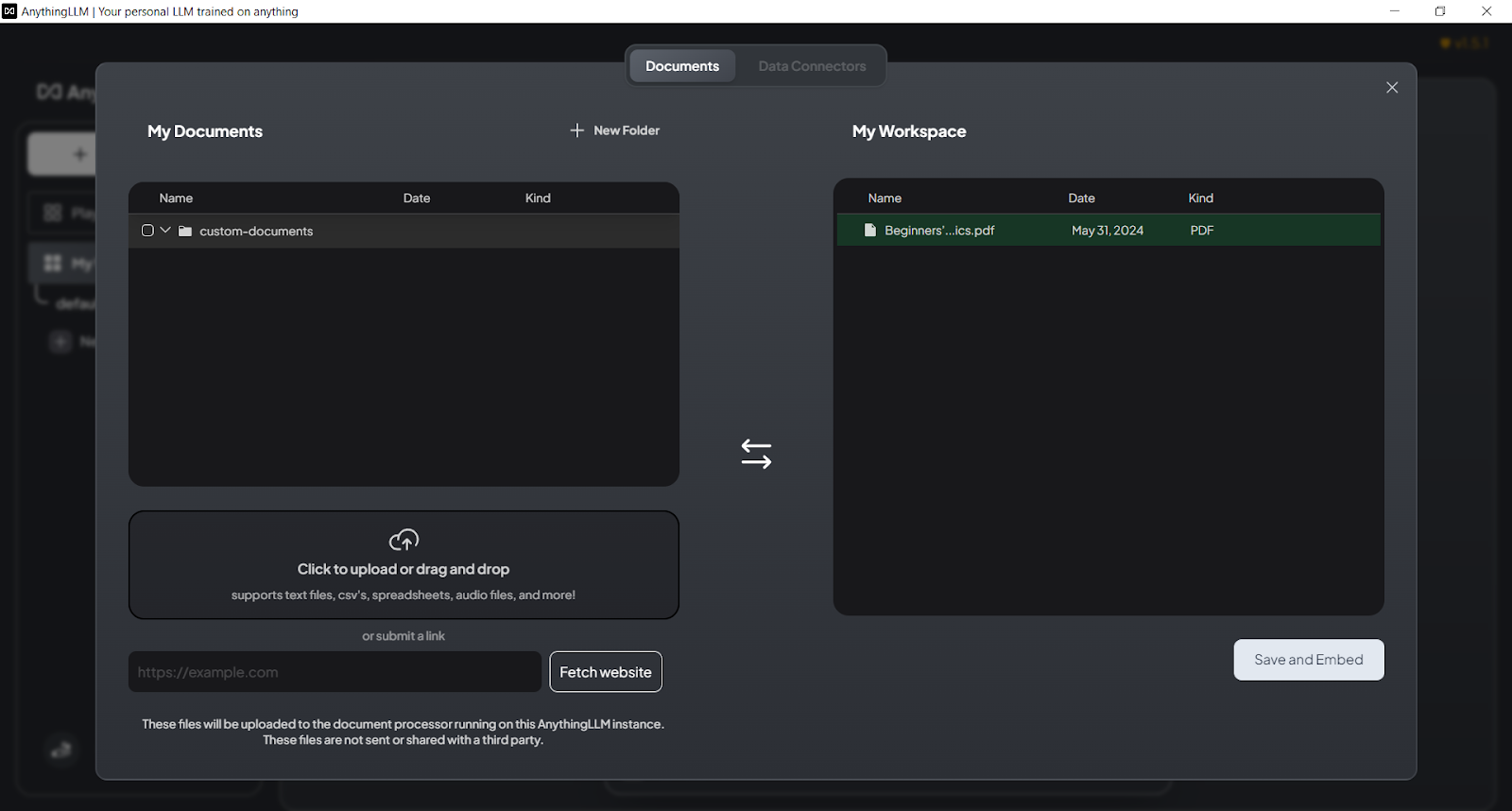Image resolution: width=1512 pixels, height=811 pixels.
Task: Expand the custom-documents folder chevron
Action: coord(165,230)
